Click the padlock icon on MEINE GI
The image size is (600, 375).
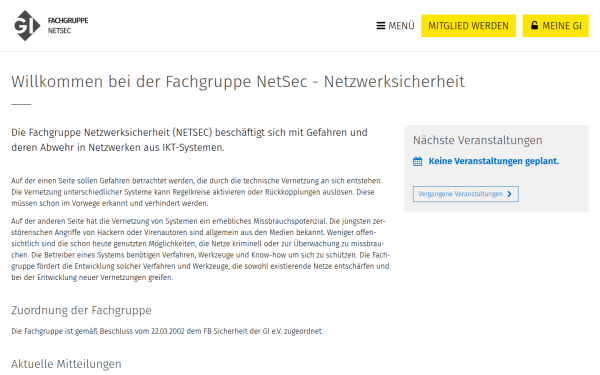point(534,25)
